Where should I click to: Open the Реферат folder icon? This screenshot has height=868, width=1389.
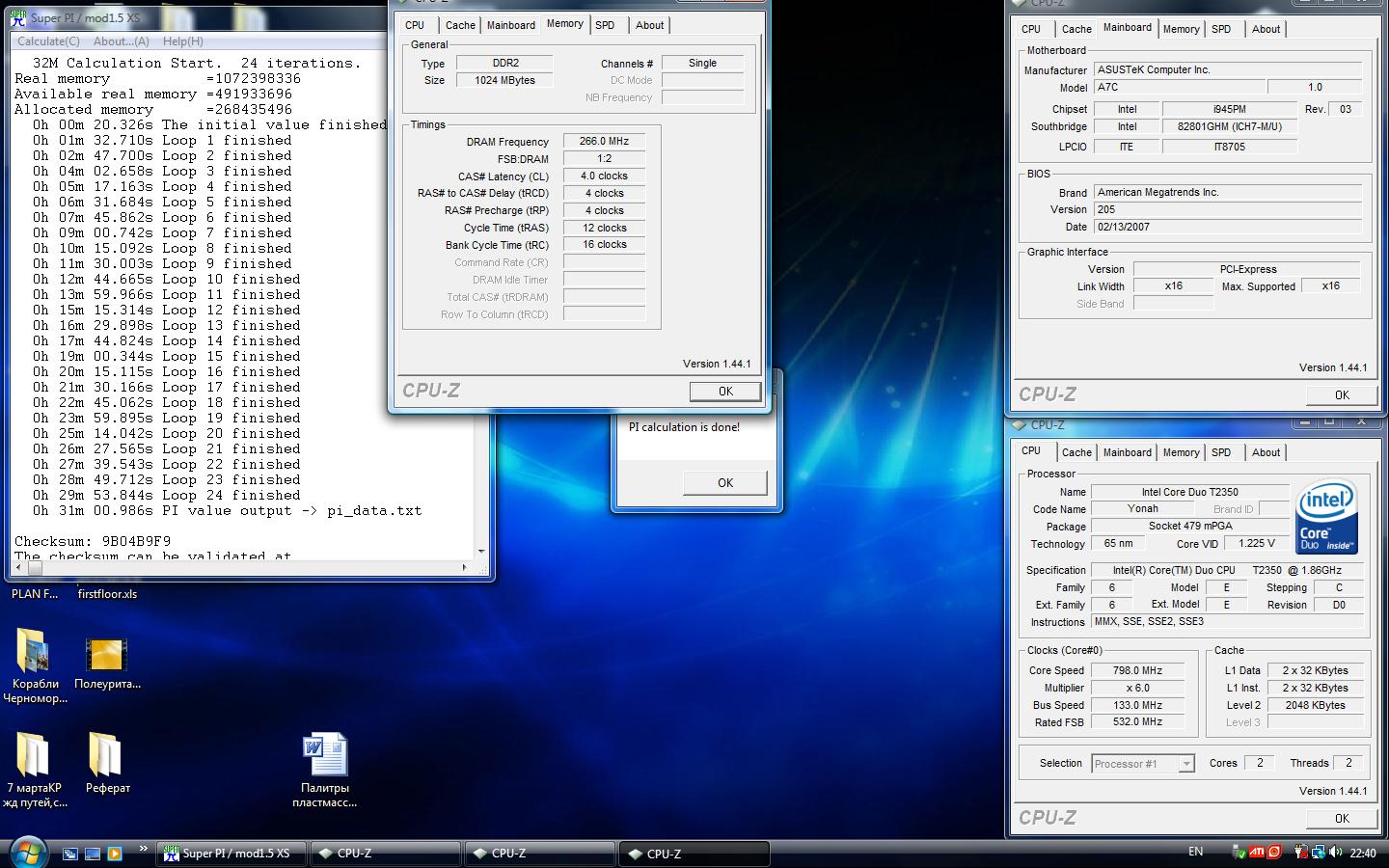tap(107, 754)
